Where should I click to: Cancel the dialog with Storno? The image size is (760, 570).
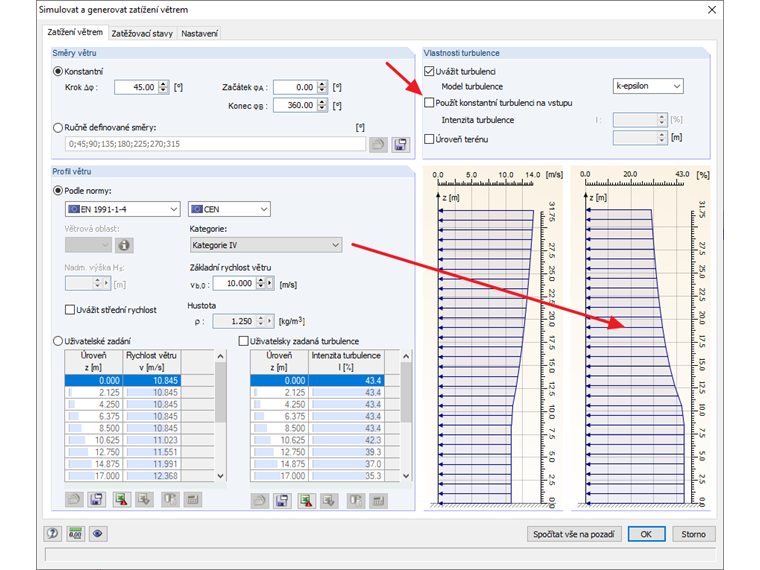click(x=694, y=534)
